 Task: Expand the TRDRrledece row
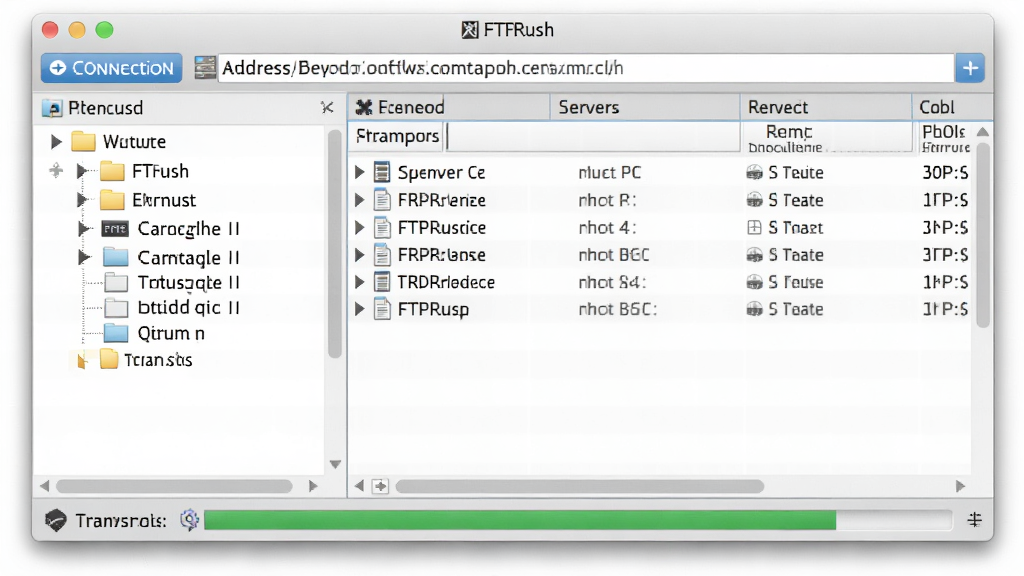coord(359,282)
